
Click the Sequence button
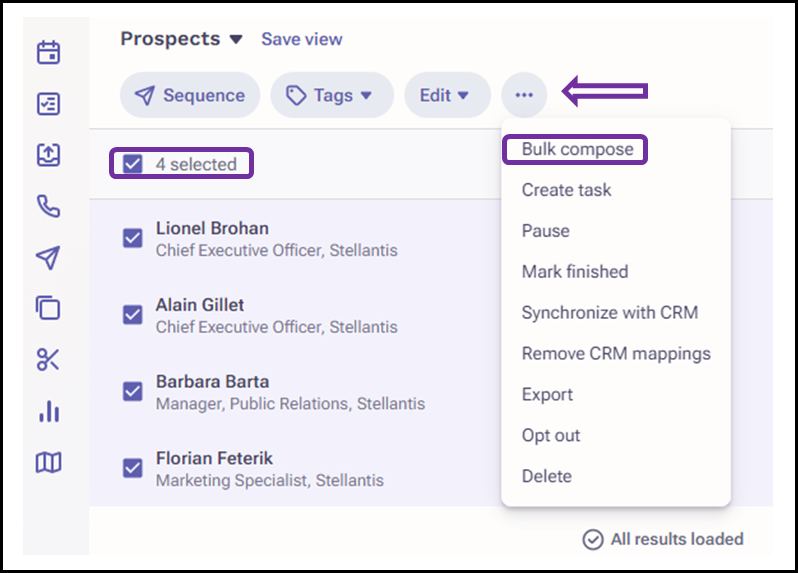[x=190, y=95]
